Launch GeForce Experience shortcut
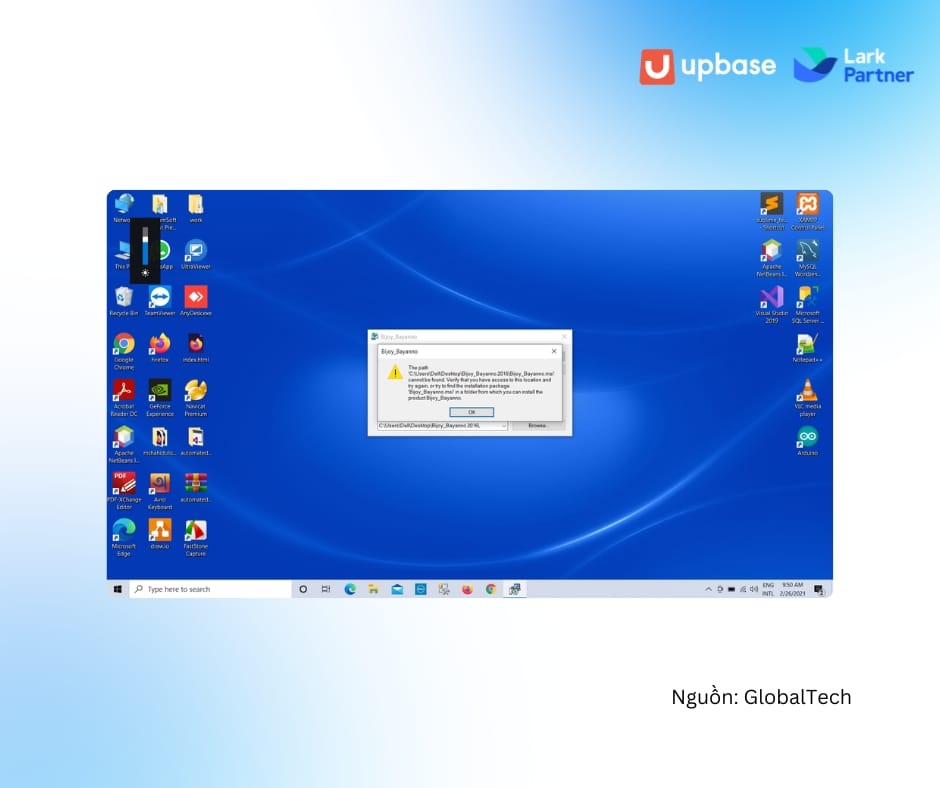Viewport: 940px width, 788px height. click(x=159, y=398)
